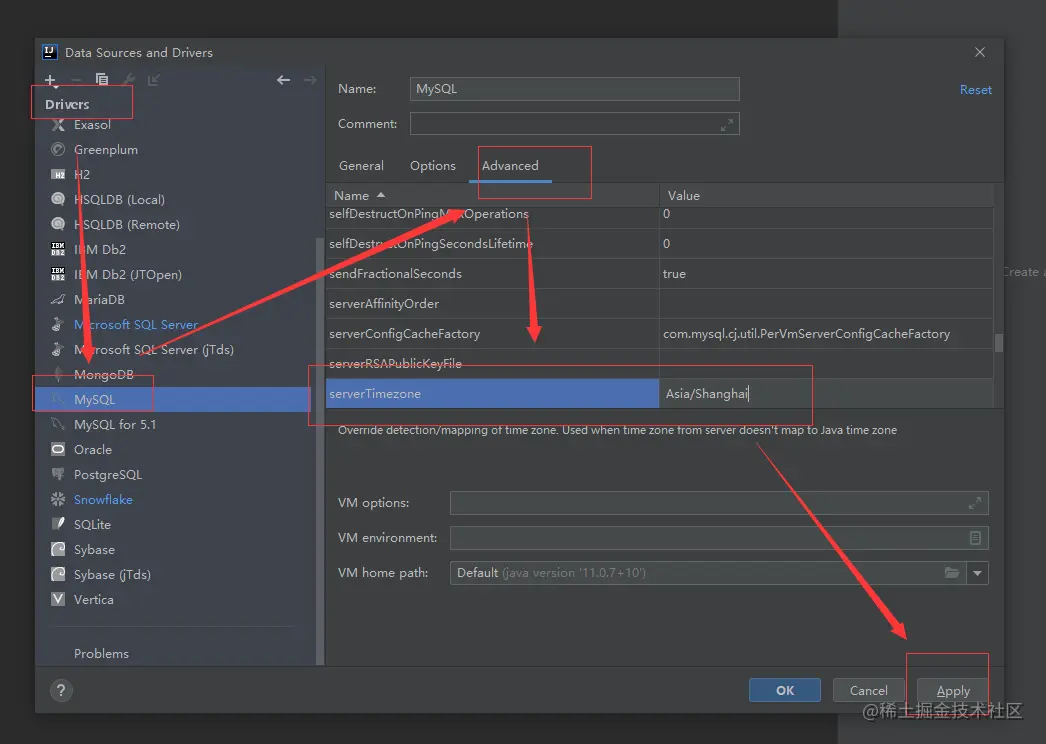Screen dimensions: 1046x744
Task: Select the HSQLDB (Local) driver
Action: click(x=119, y=200)
